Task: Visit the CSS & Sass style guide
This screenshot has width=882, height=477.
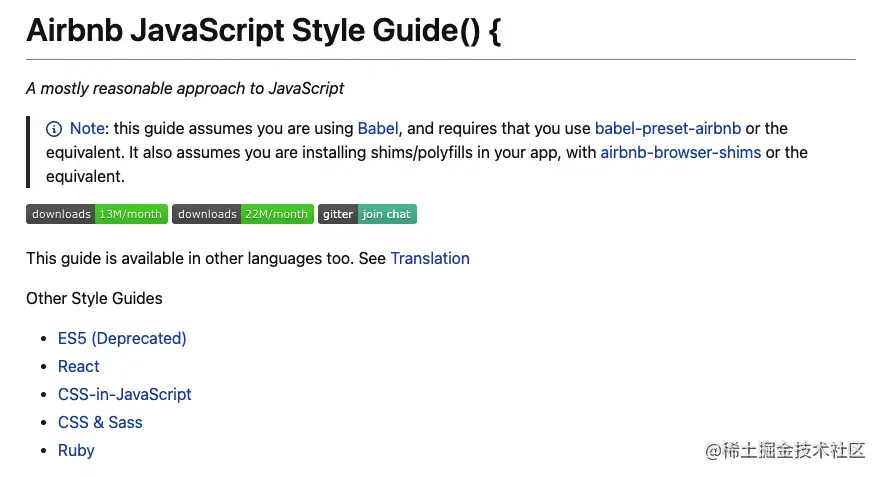Action: (100, 422)
